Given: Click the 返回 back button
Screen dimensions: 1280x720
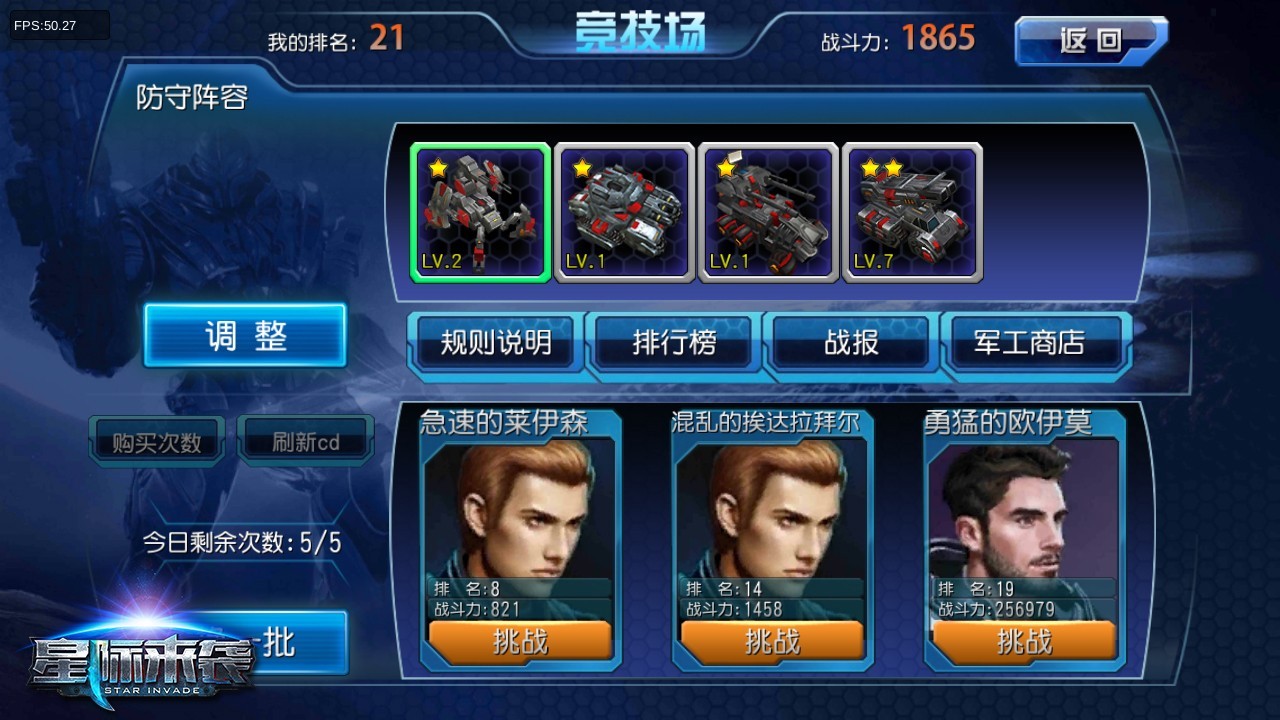Looking at the screenshot, I should tap(1091, 41).
